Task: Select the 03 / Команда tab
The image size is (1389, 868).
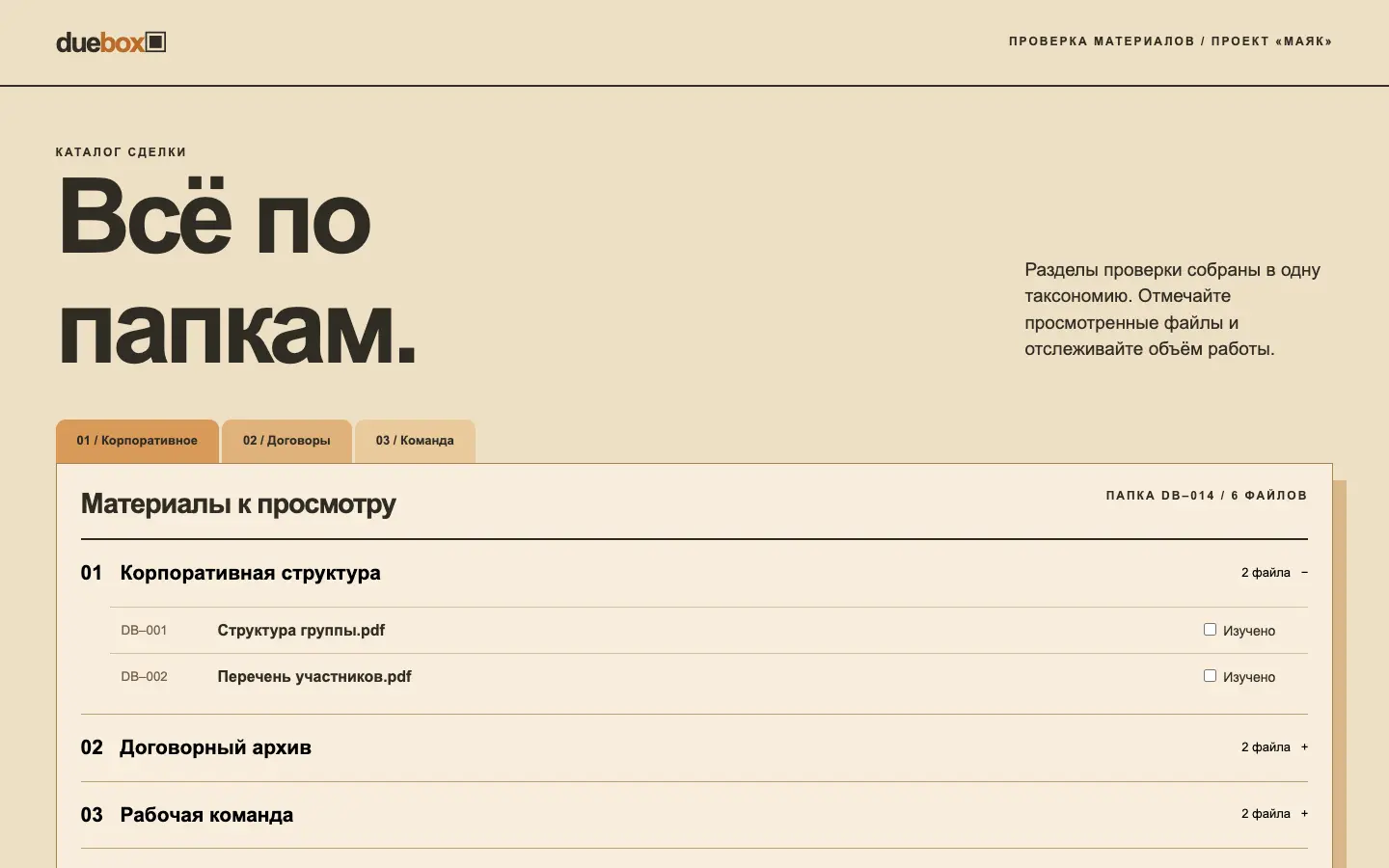Action: tap(415, 441)
